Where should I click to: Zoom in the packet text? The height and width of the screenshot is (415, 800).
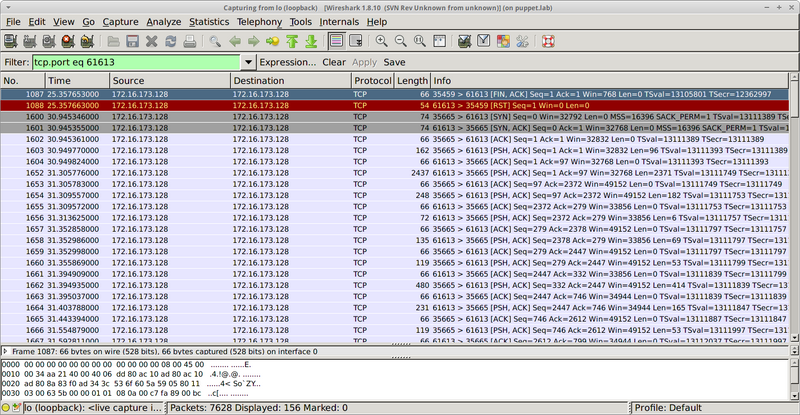(381, 41)
